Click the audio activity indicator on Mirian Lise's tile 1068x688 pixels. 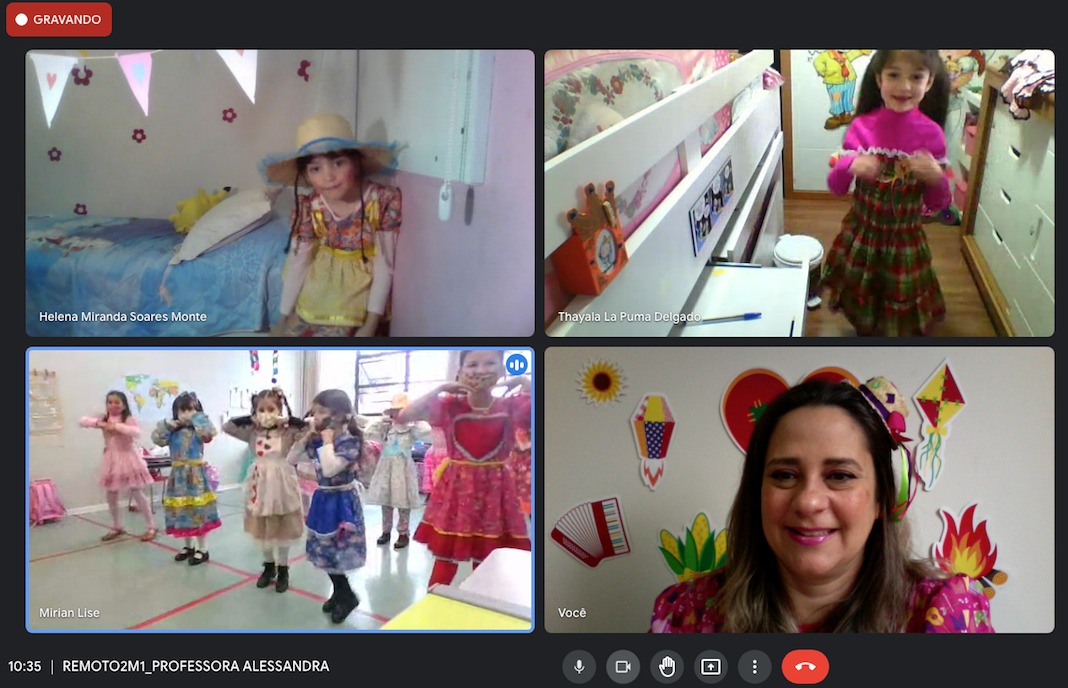pos(516,365)
